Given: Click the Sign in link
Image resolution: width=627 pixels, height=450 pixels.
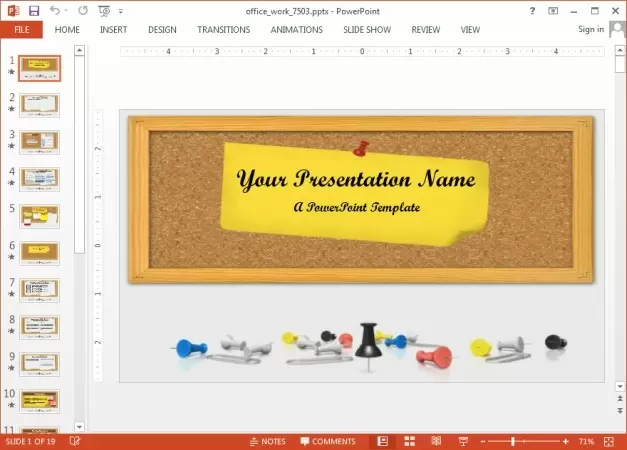Looking at the screenshot, I should coord(591,30).
